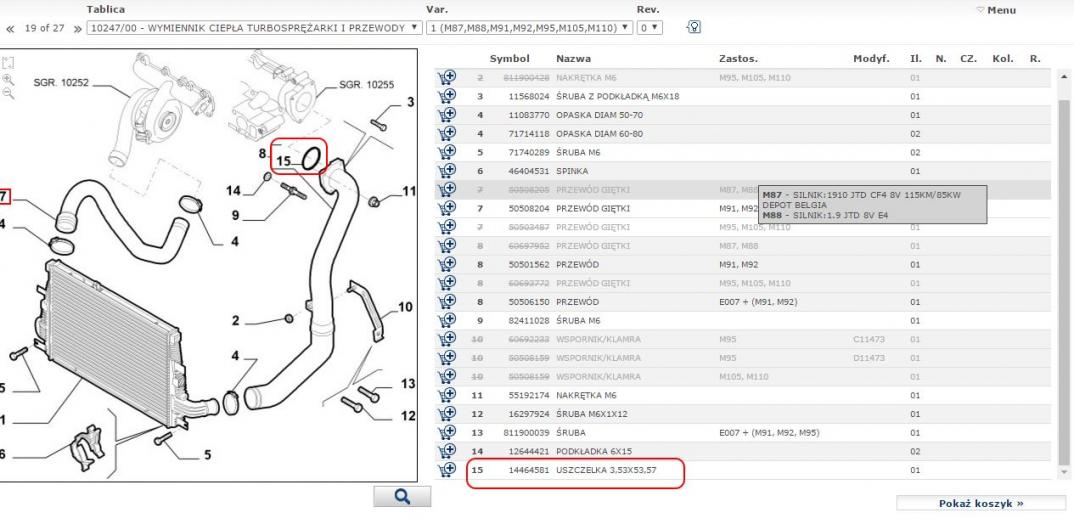Click the Zastos. column header
The width and height of the screenshot is (1074, 524).
coord(738,59)
